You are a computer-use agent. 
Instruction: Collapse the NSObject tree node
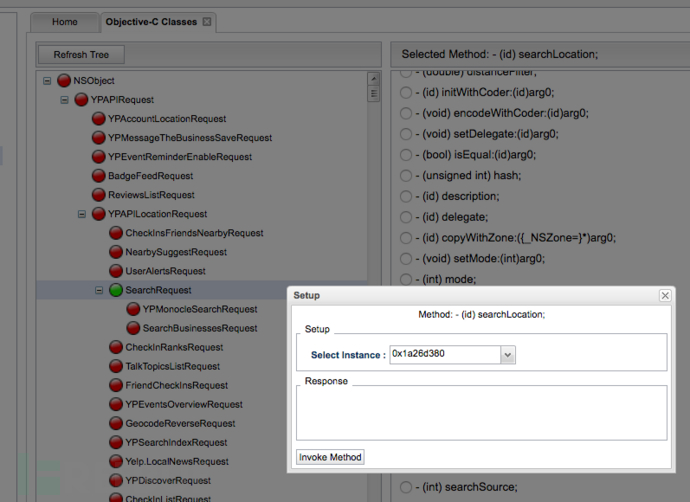pos(47,81)
